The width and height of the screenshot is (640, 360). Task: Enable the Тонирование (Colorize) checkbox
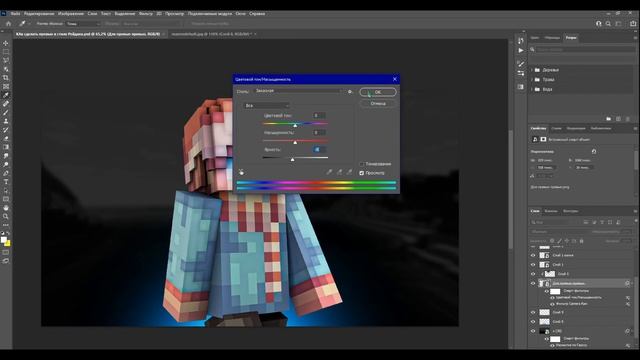362,164
